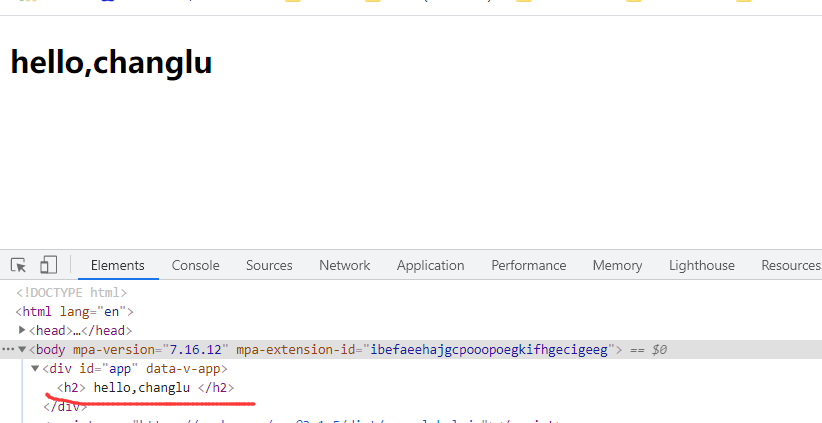
Task: Select the <!DOCTYPE html> line
Action: click(x=71, y=292)
